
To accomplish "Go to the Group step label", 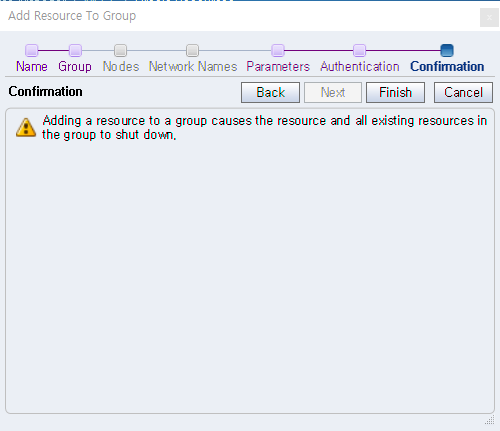I will [x=75, y=66].
